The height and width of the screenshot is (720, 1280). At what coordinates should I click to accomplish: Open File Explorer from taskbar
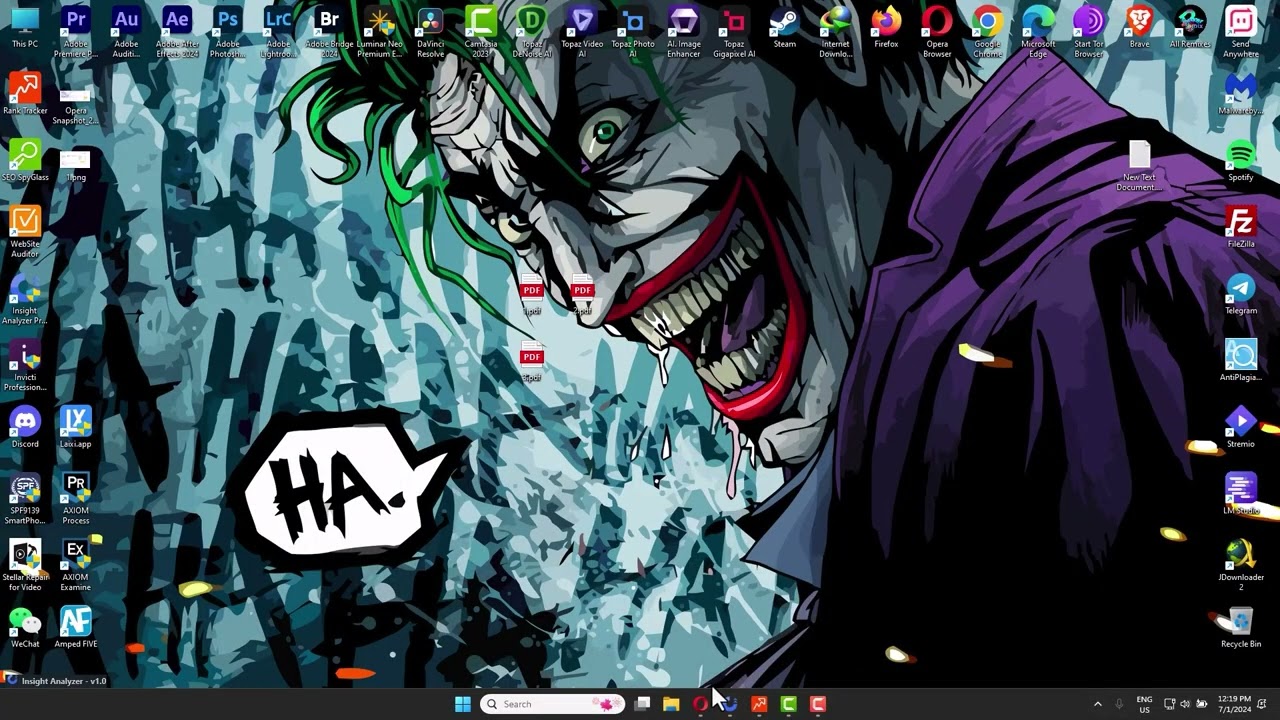point(671,704)
